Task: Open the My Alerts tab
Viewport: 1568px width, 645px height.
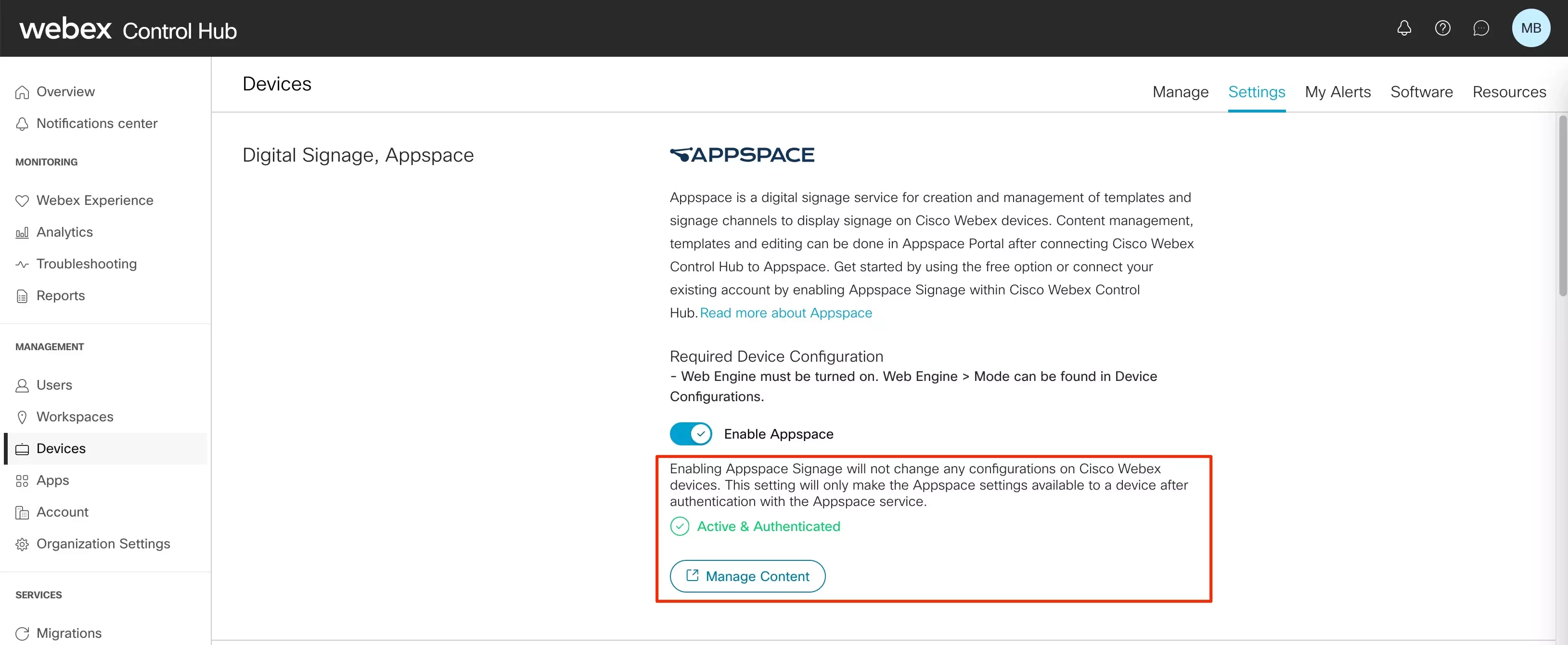Action: point(1337,92)
